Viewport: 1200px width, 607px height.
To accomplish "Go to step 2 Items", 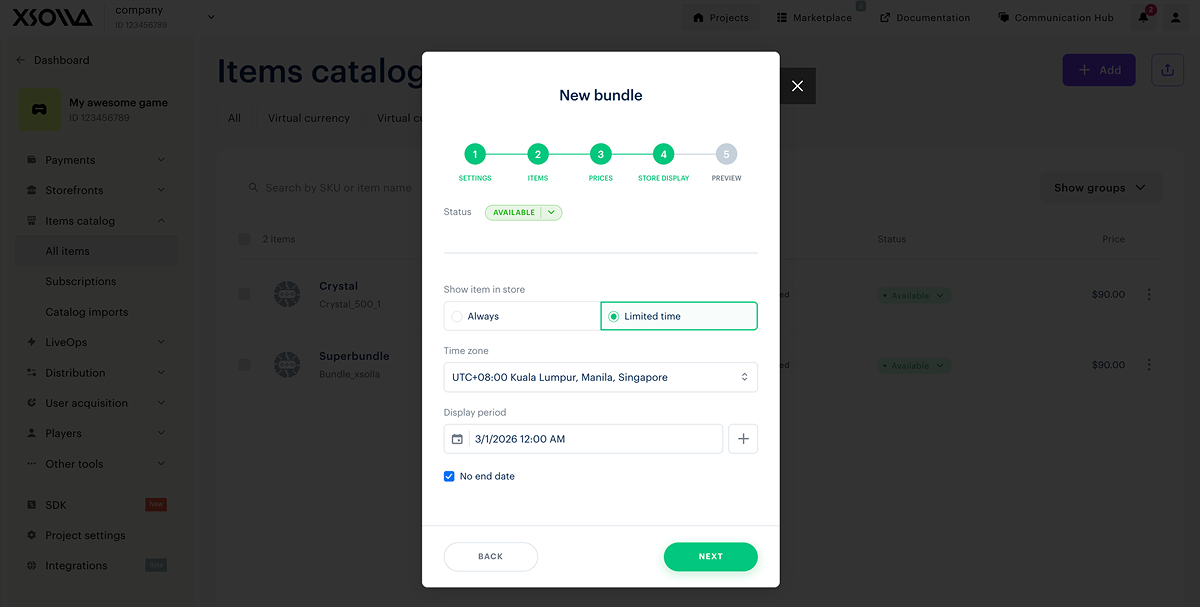I will click(x=538, y=154).
